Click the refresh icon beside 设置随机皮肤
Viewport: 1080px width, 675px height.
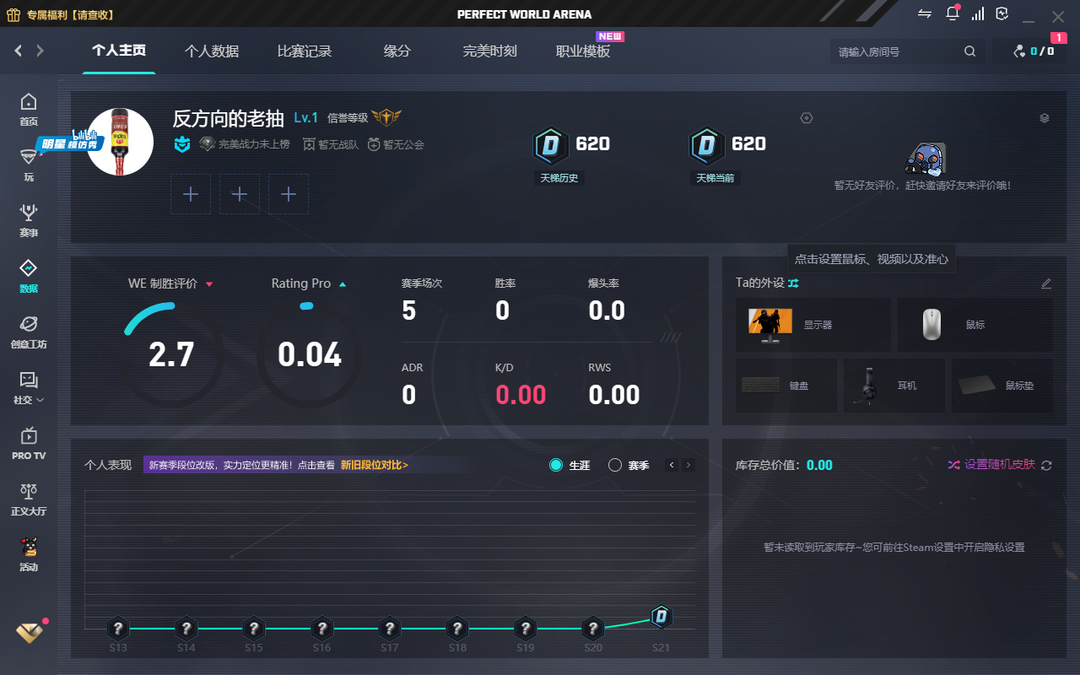(1046, 466)
